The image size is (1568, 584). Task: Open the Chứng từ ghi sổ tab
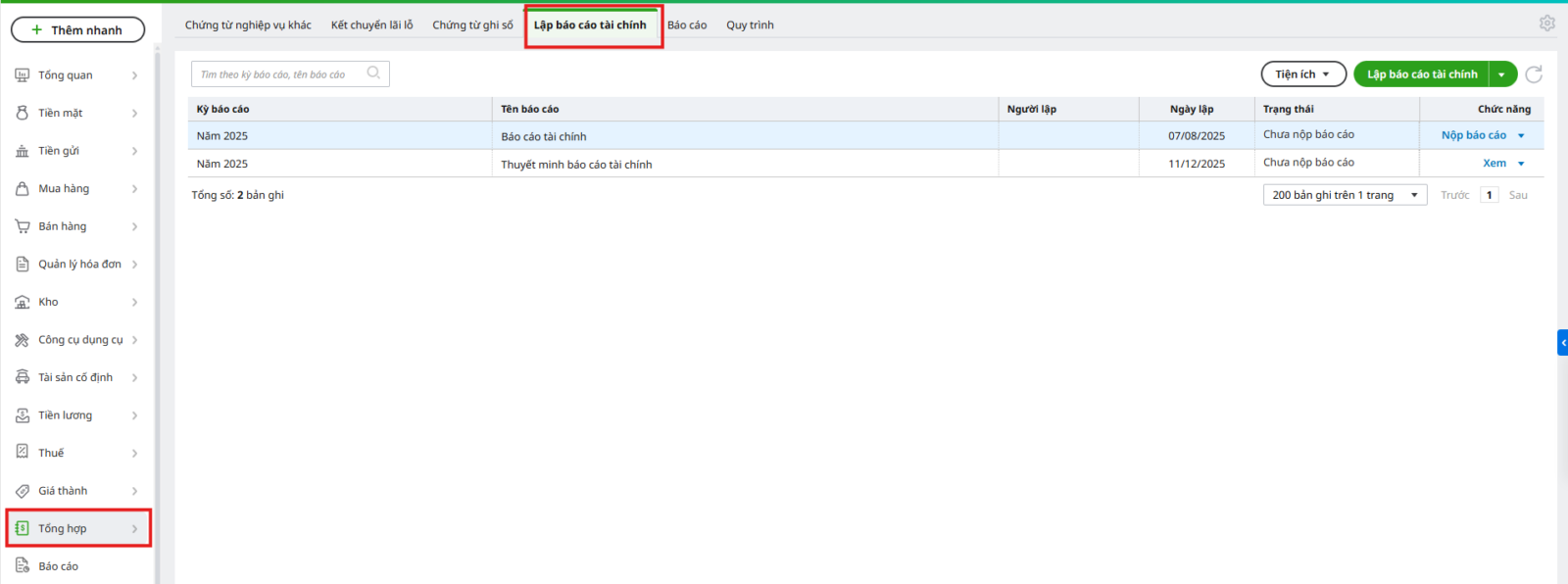coord(472,25)
